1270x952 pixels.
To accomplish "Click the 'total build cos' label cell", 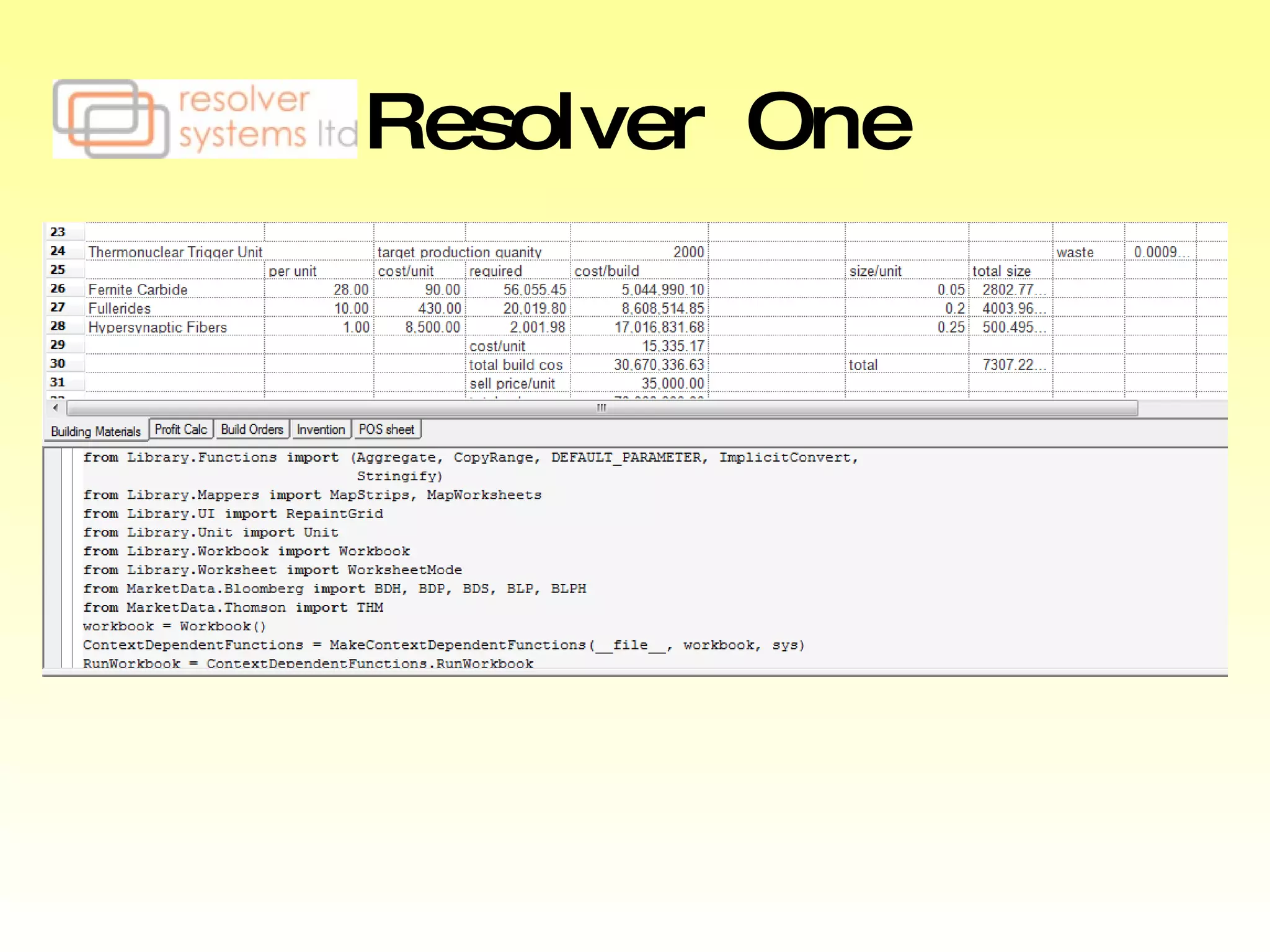I will 517,364.
